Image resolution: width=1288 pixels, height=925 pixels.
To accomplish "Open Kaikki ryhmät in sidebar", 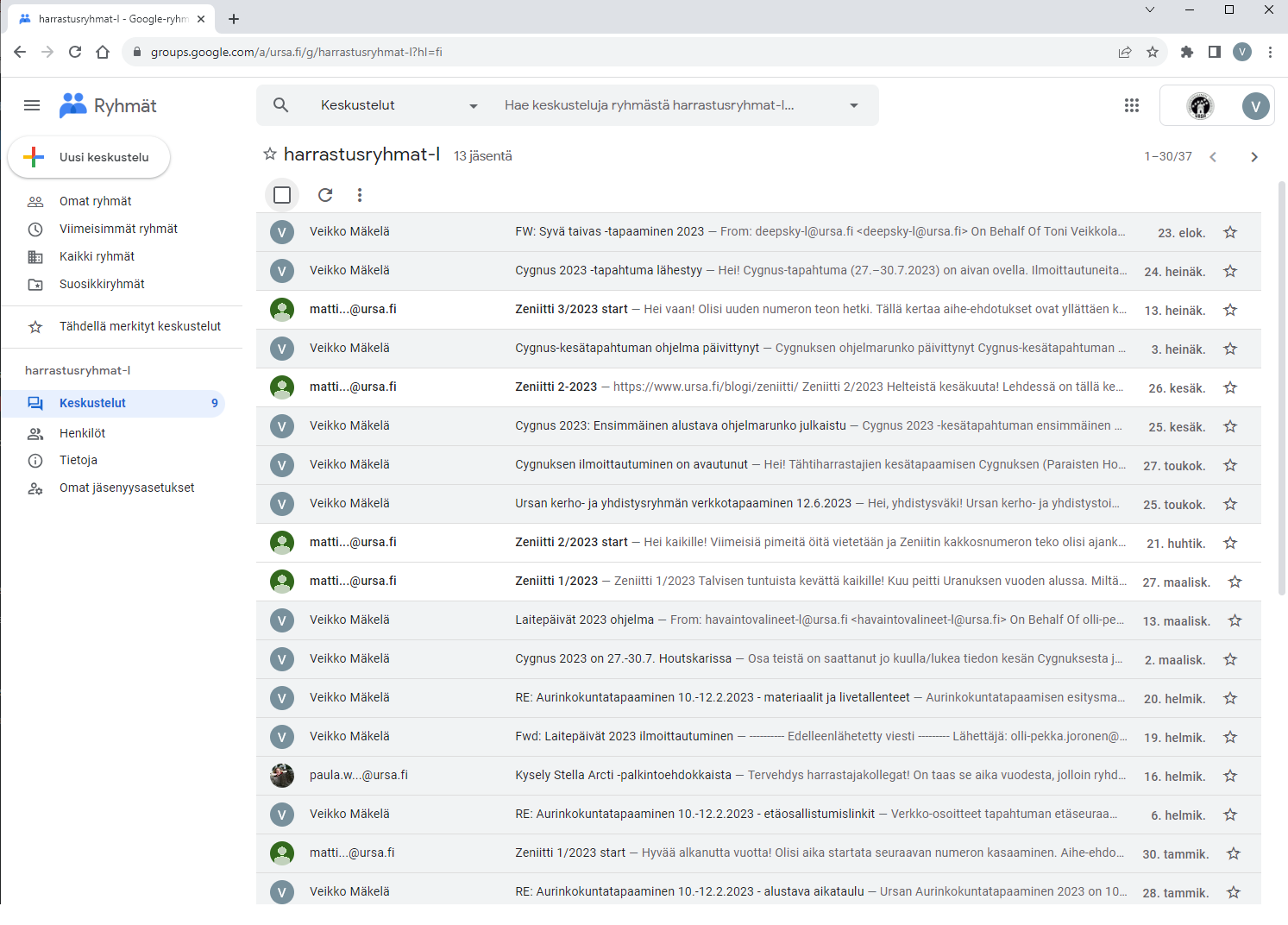I will [97, 256].
